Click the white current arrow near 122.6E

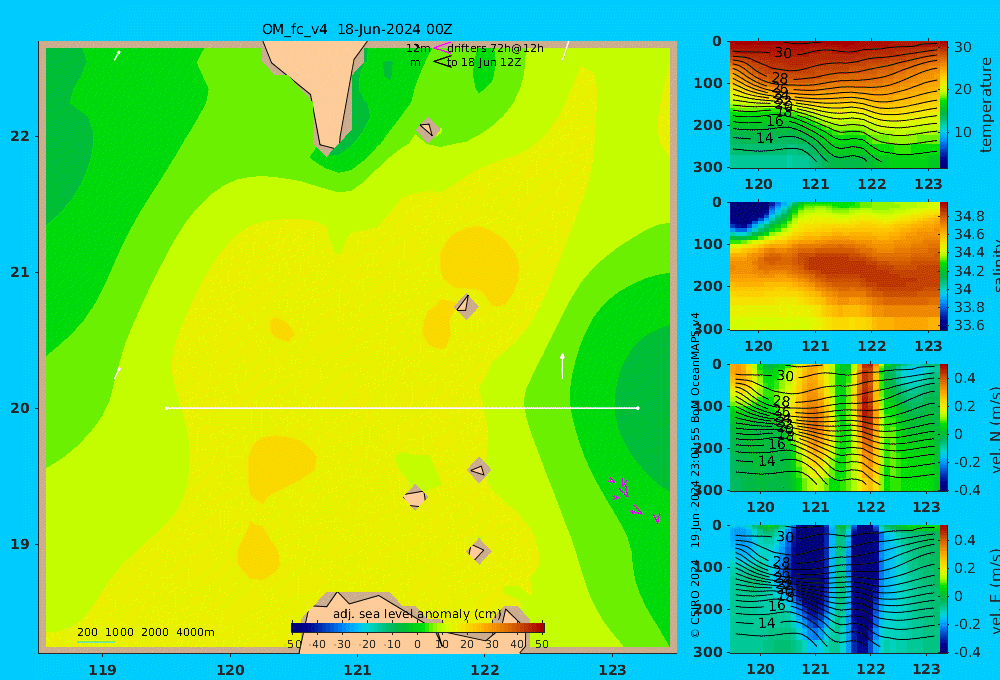coord(562,366)
